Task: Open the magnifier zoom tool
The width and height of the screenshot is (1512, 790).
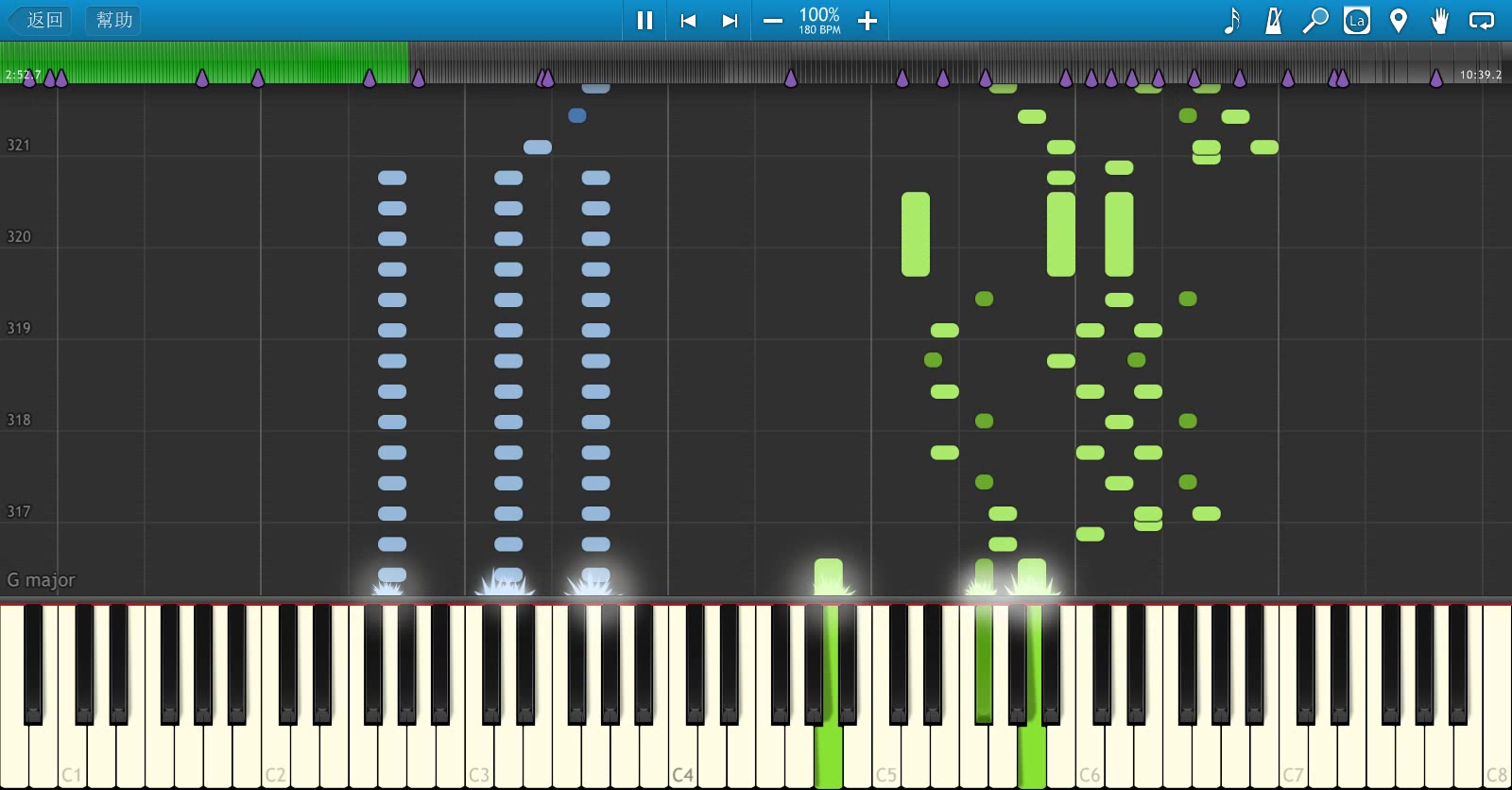Action: (1314, 20)
